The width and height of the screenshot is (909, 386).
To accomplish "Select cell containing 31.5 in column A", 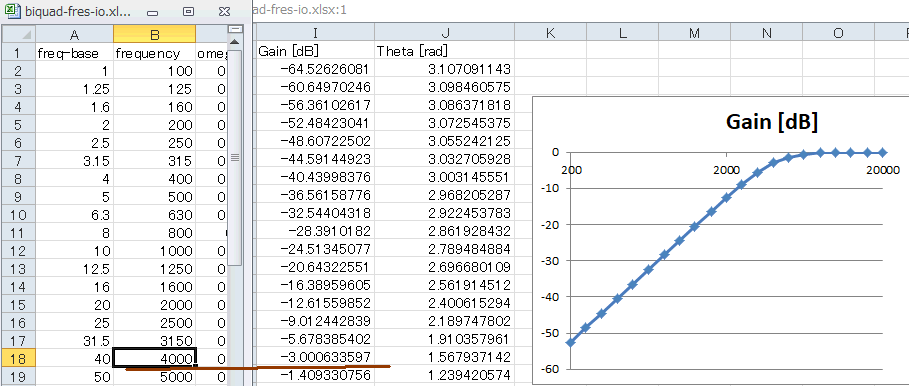I will pyautogui.click(x=74, y=341).
